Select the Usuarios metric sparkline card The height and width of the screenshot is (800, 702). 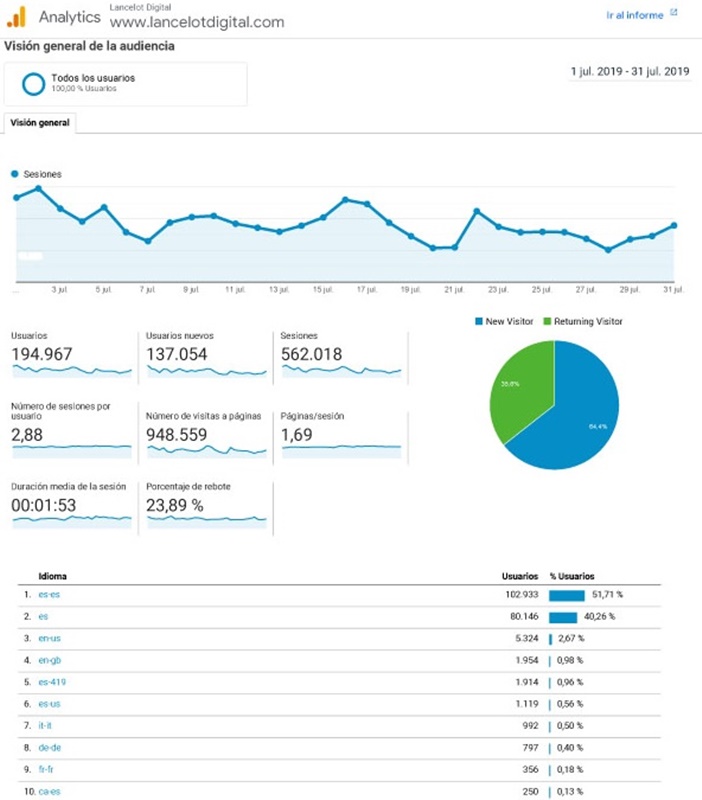71,355
